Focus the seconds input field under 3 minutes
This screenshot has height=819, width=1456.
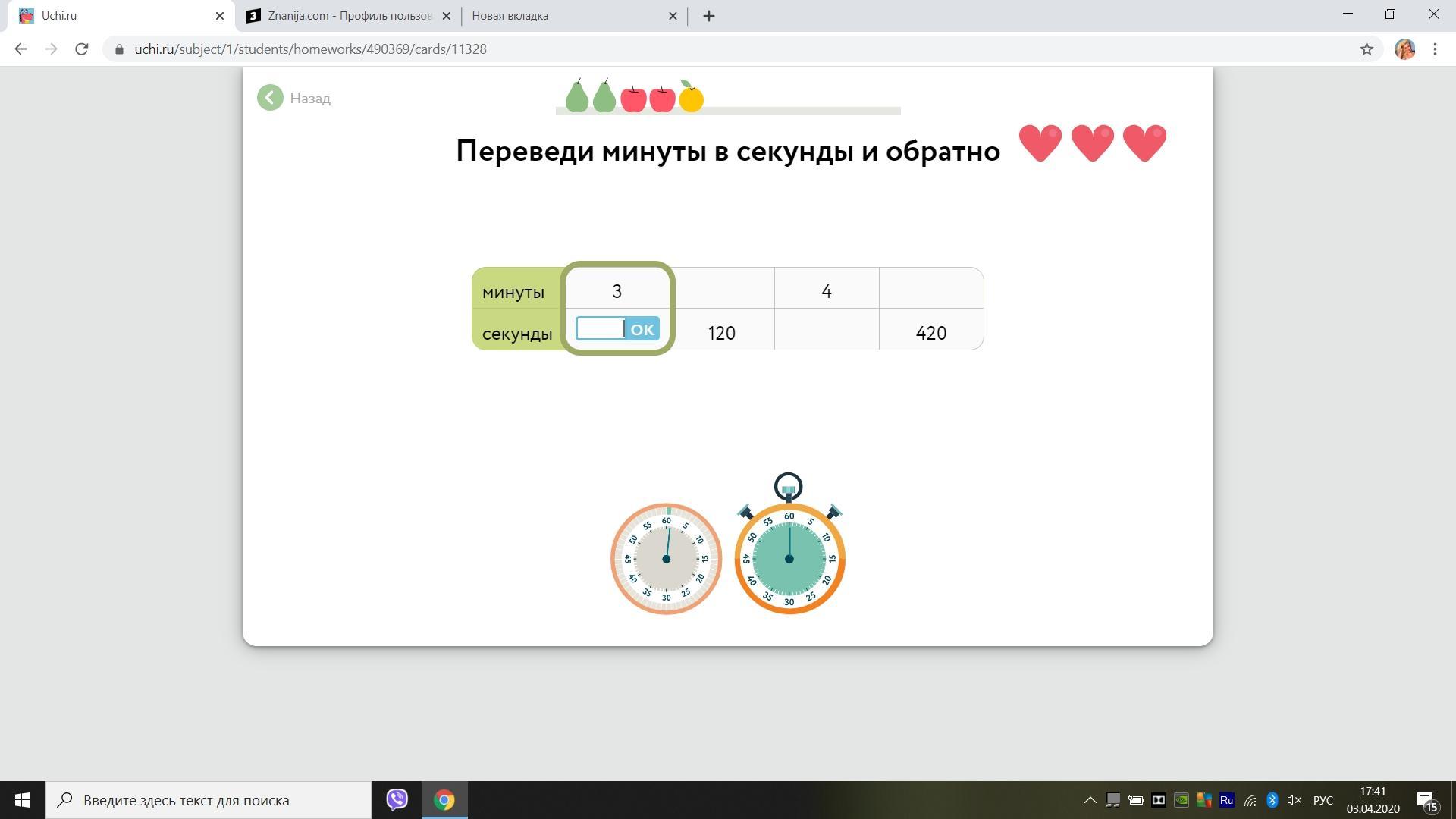601,328
